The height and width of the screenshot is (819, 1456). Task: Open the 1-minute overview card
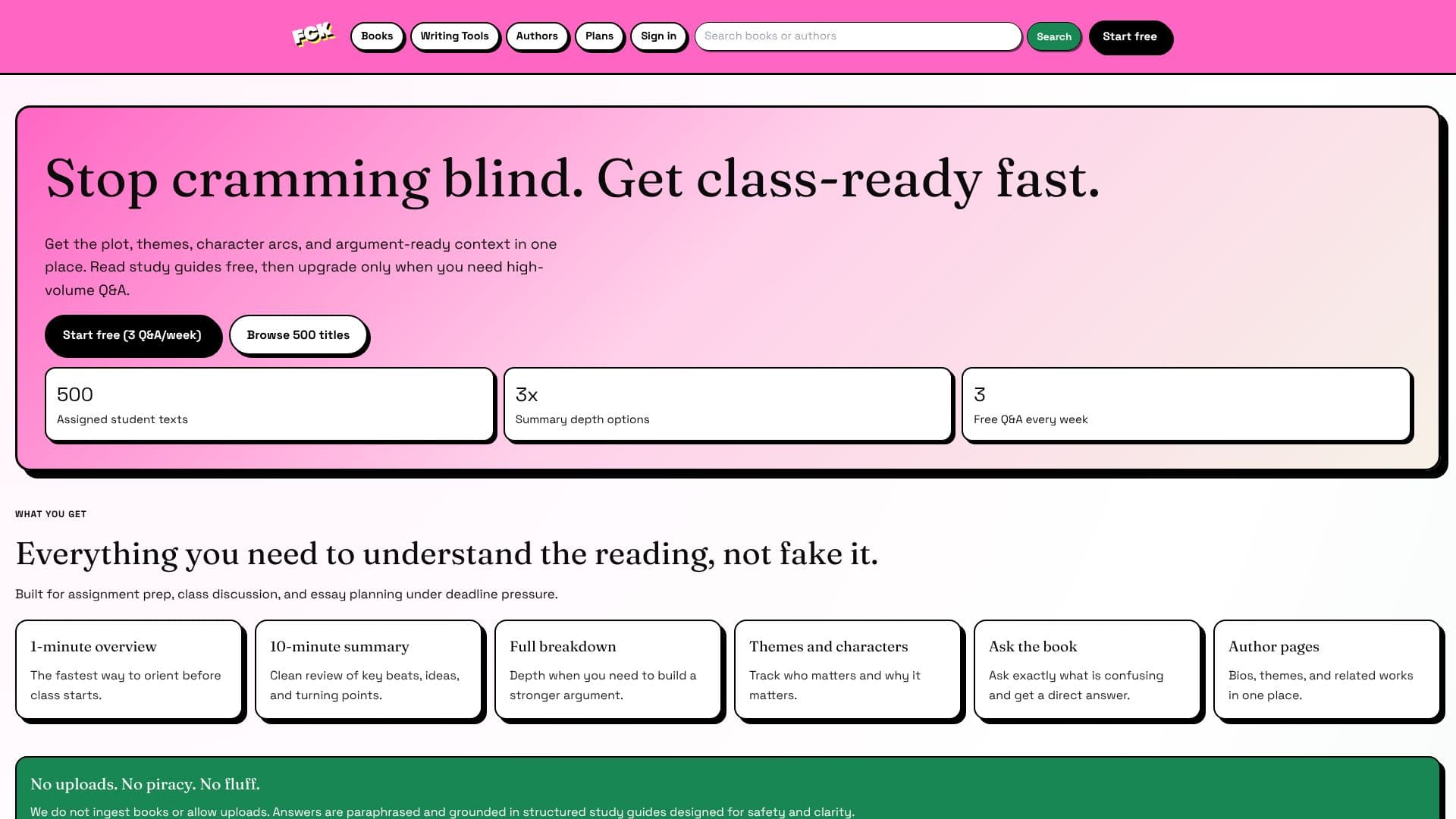click(x=129, y=670)
